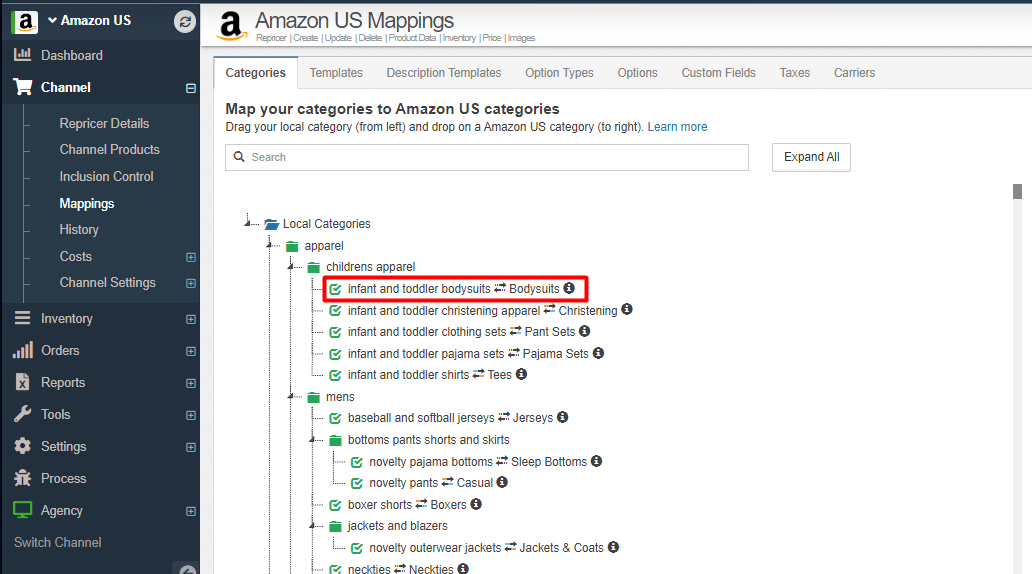The height and width of the screenshot is (574, 1032).
Task: Click the Reports spreadsheet icon
Action: coord(22,382)
